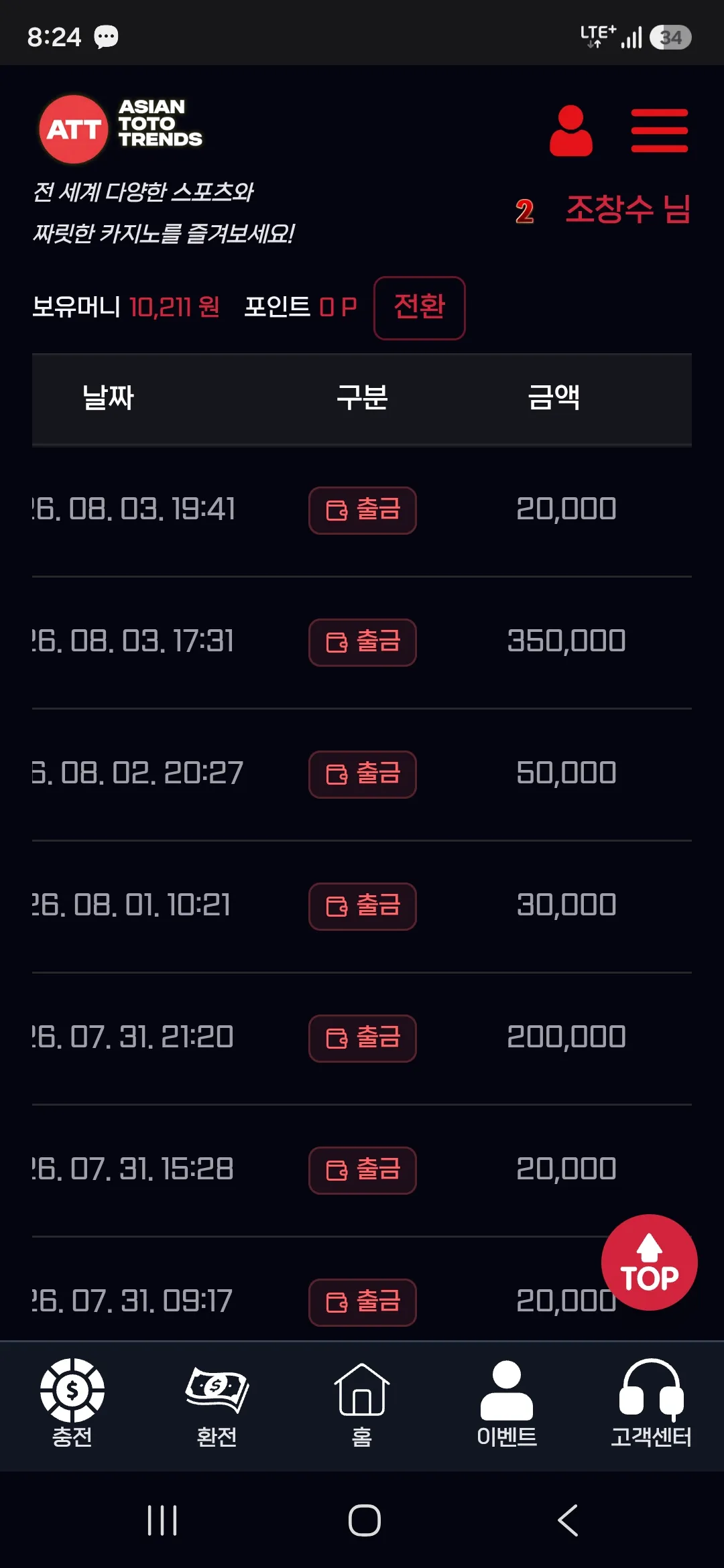The height and width of the screenshot is (1568, 724).
Task: Select the 200,000 withdrawal row
Action: pyautogui.click(x=362, y=1038)
